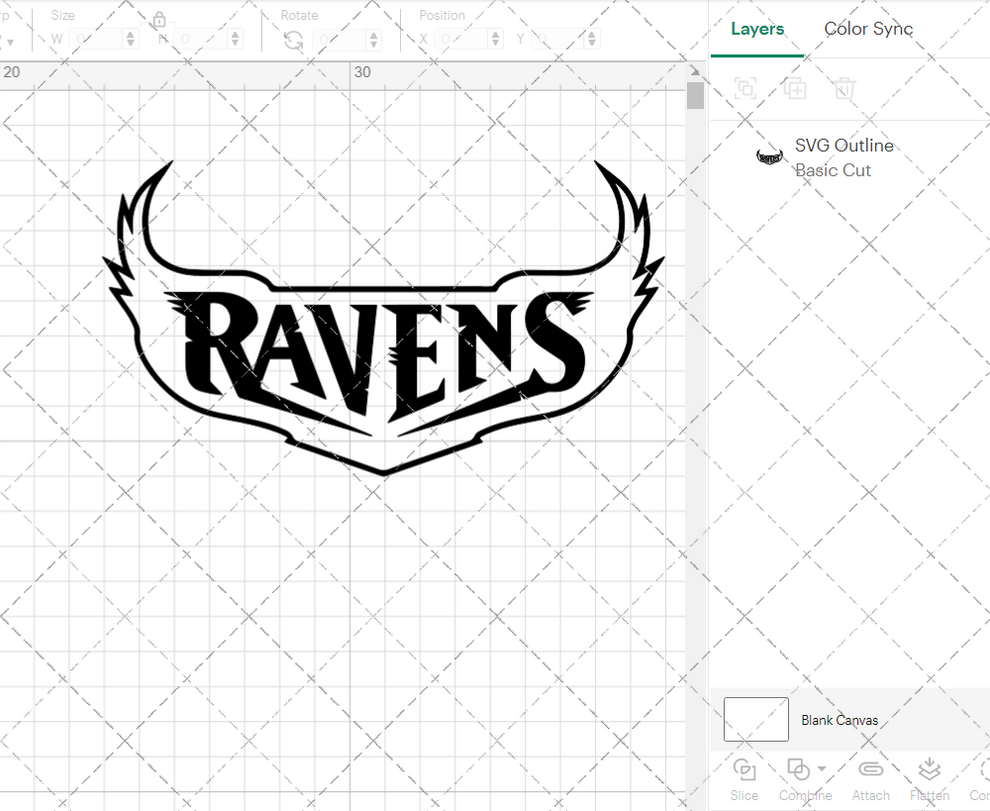Click the Blank Canvas label
Image resolution: width=990 pixels, height=811 pixels.
click(839, 720)
